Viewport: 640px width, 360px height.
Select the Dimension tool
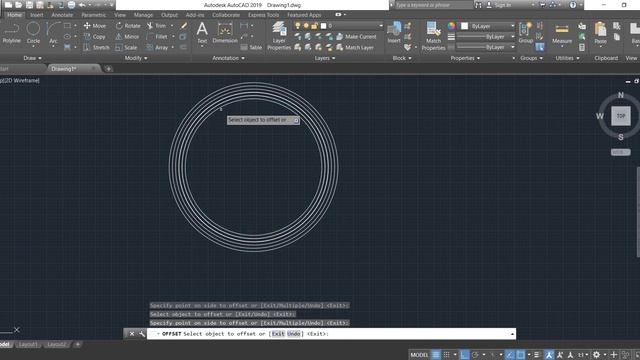click(225, 33)
